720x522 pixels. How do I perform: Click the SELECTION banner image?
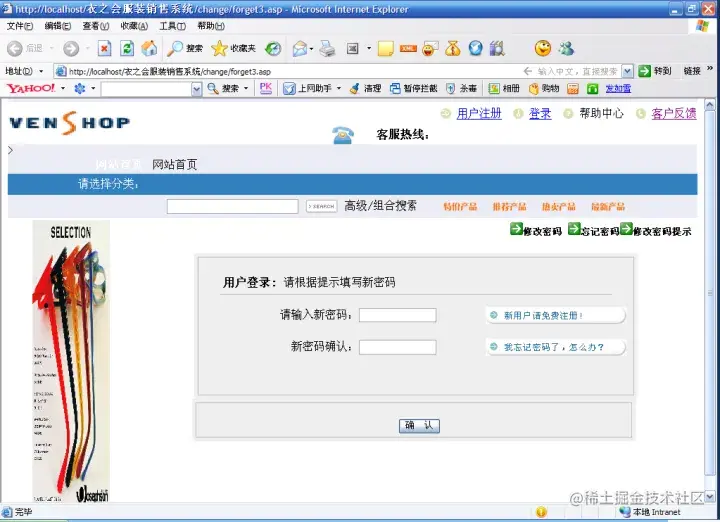(71, 361)
